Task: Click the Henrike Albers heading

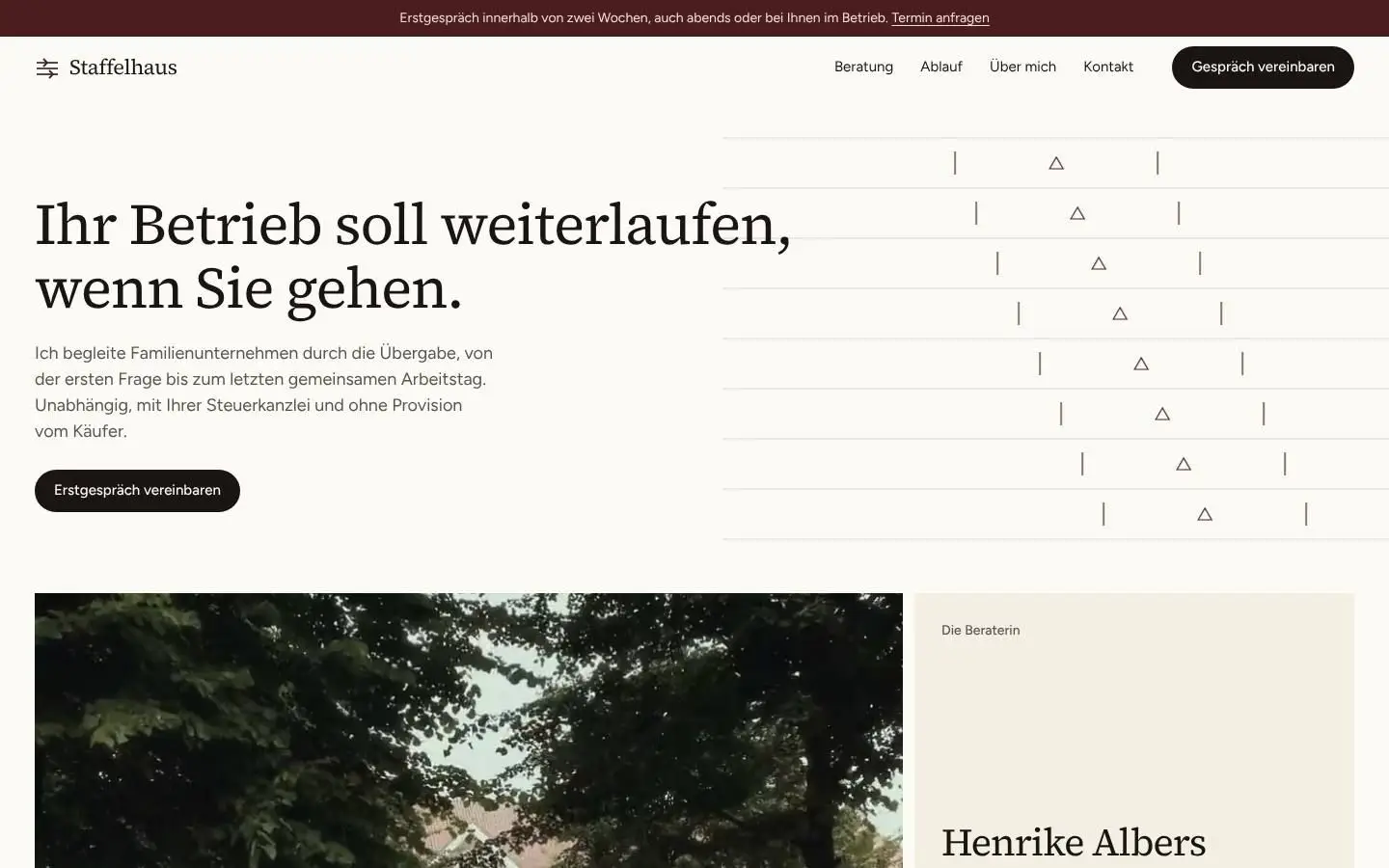Action: pos(1074,843)
